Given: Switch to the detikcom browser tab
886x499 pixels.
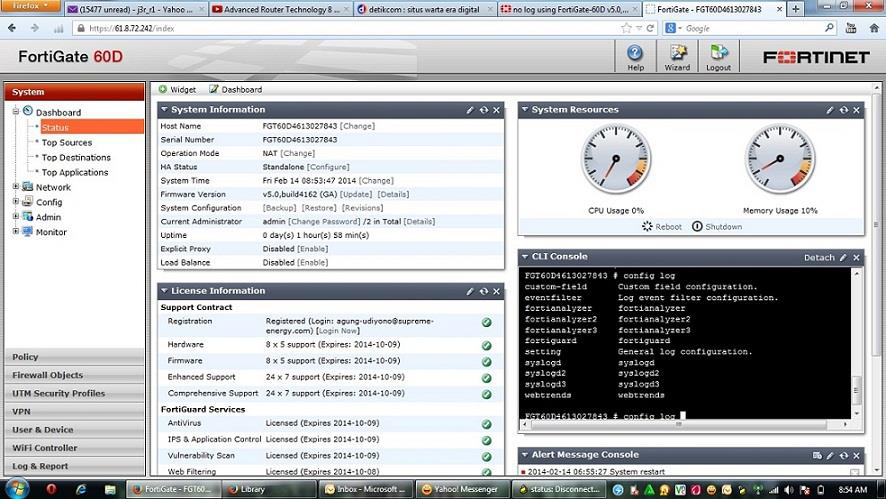Looking at the screenshot, I should 425,9.
